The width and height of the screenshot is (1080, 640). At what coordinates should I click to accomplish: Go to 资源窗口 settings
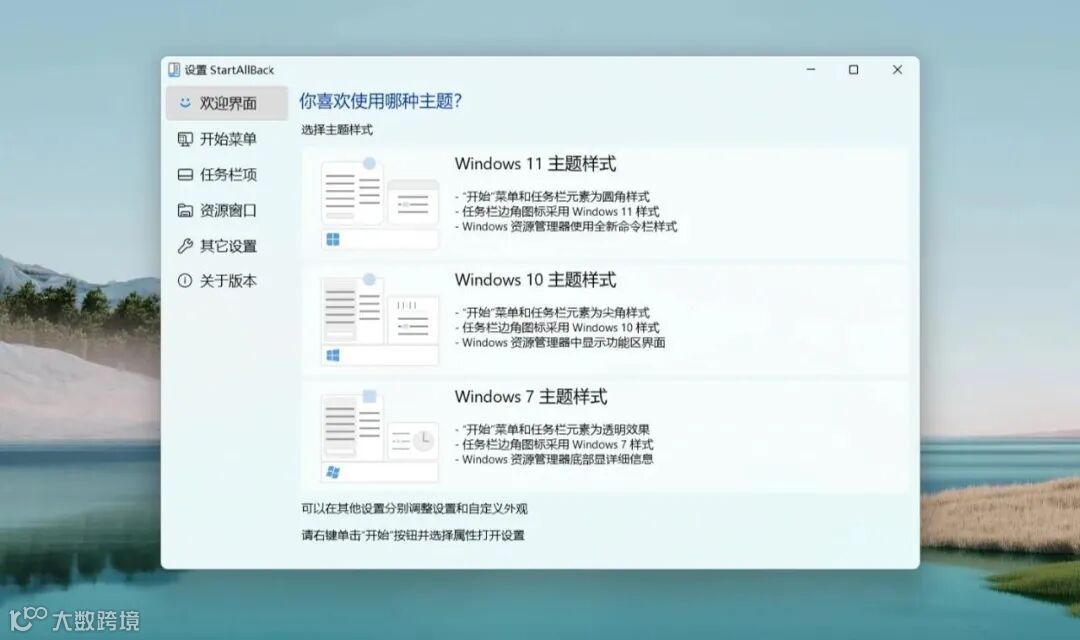click(x=227, y=211)
